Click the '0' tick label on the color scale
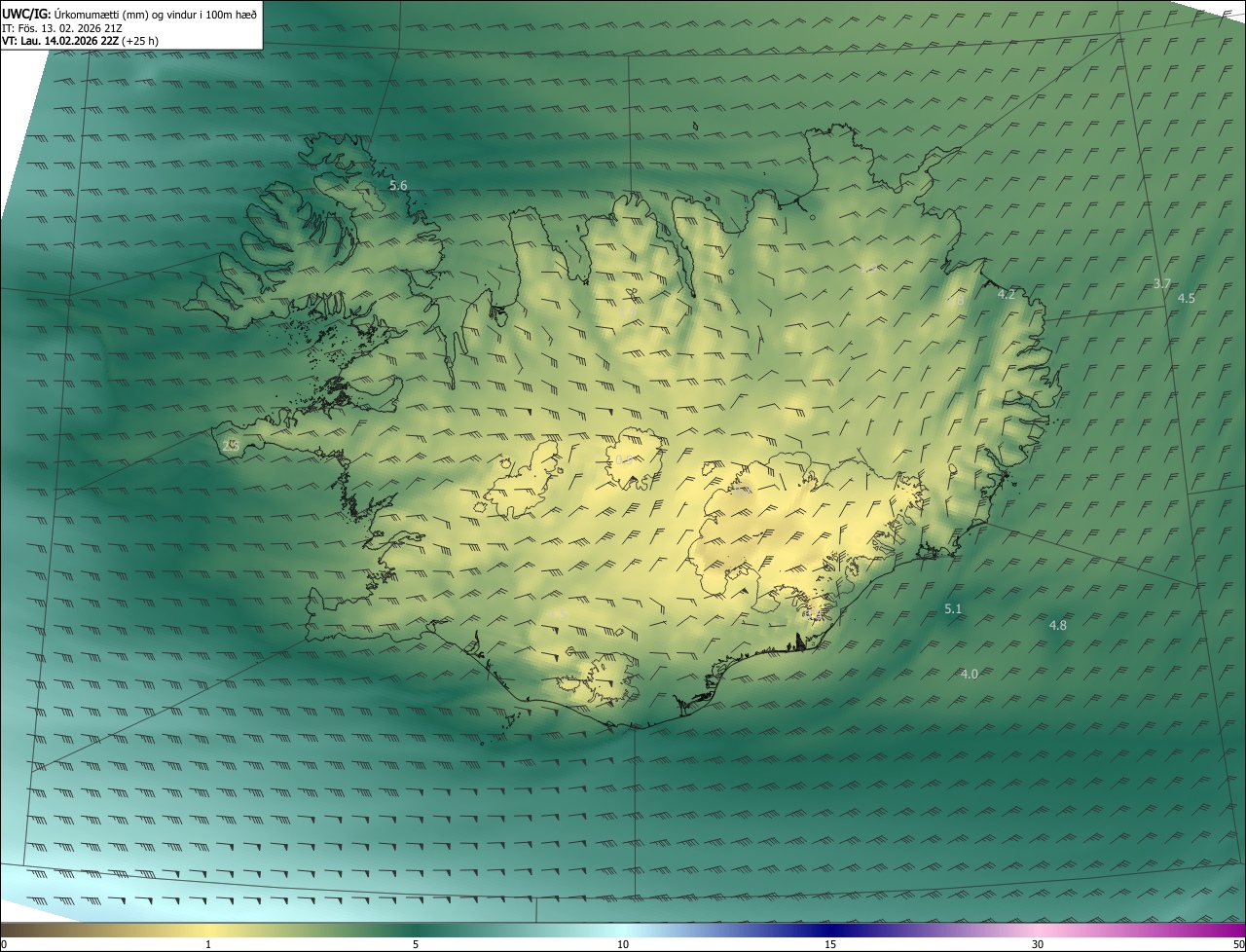The width and height of the screenshot is (1246, 952). pos(4,944)
